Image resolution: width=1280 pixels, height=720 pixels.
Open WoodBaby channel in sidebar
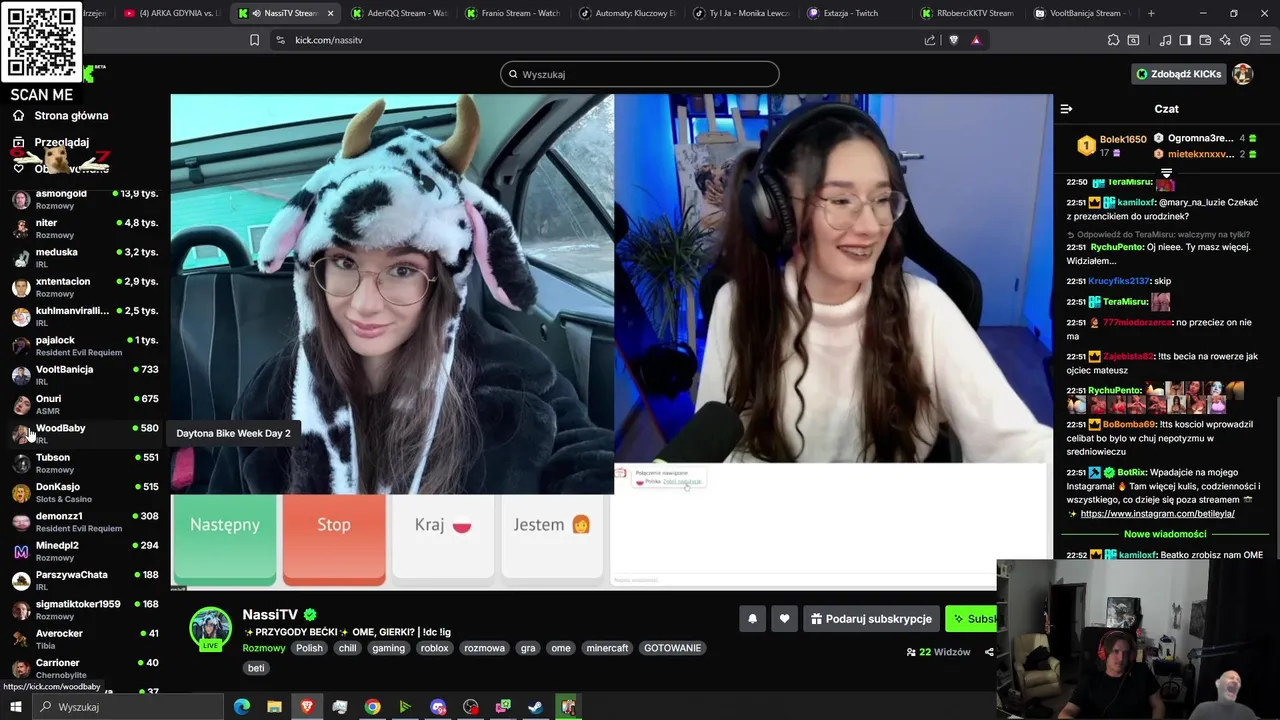(x=85, y=433)
